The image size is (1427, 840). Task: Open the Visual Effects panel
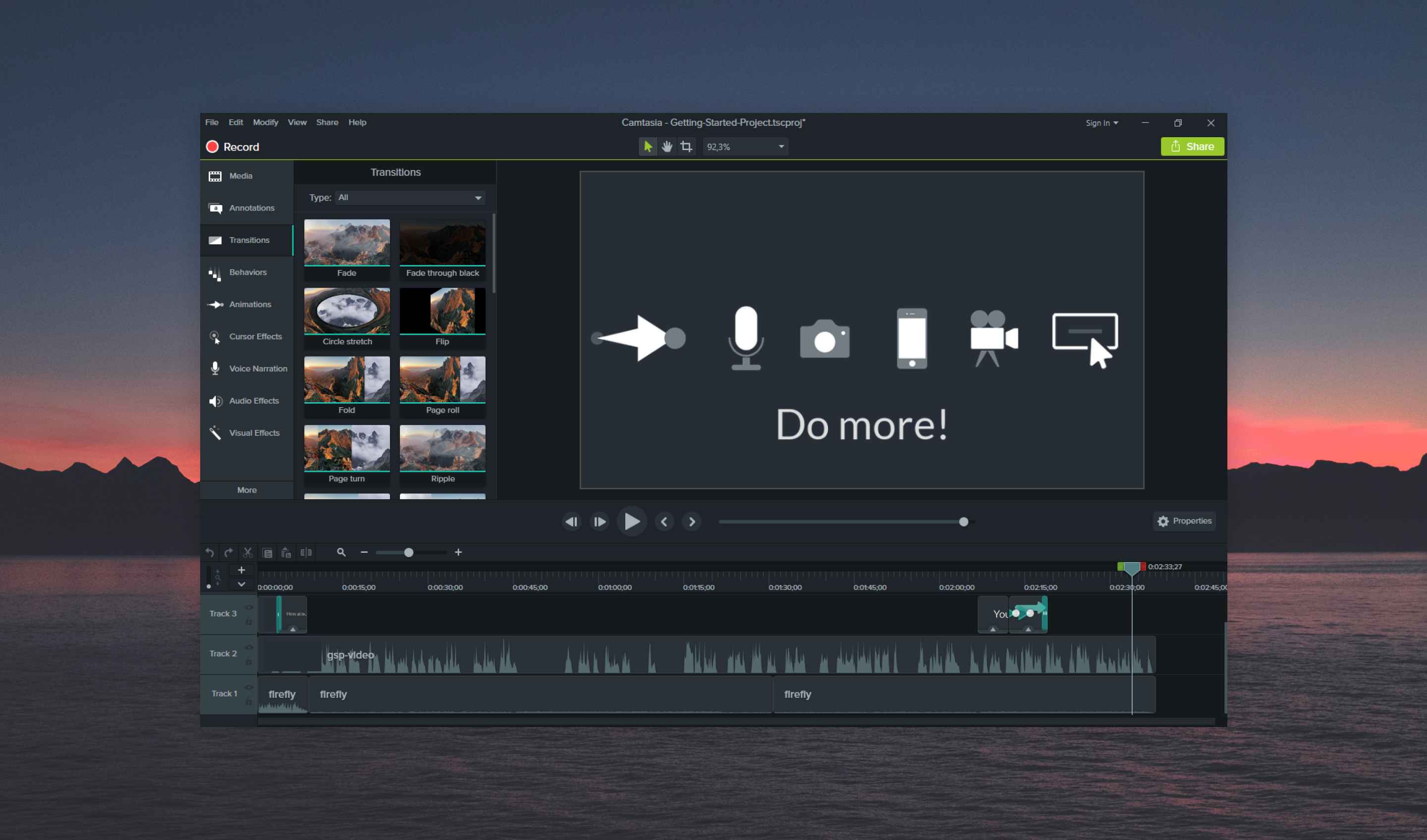pyautogui.click(x=248, y=432)
